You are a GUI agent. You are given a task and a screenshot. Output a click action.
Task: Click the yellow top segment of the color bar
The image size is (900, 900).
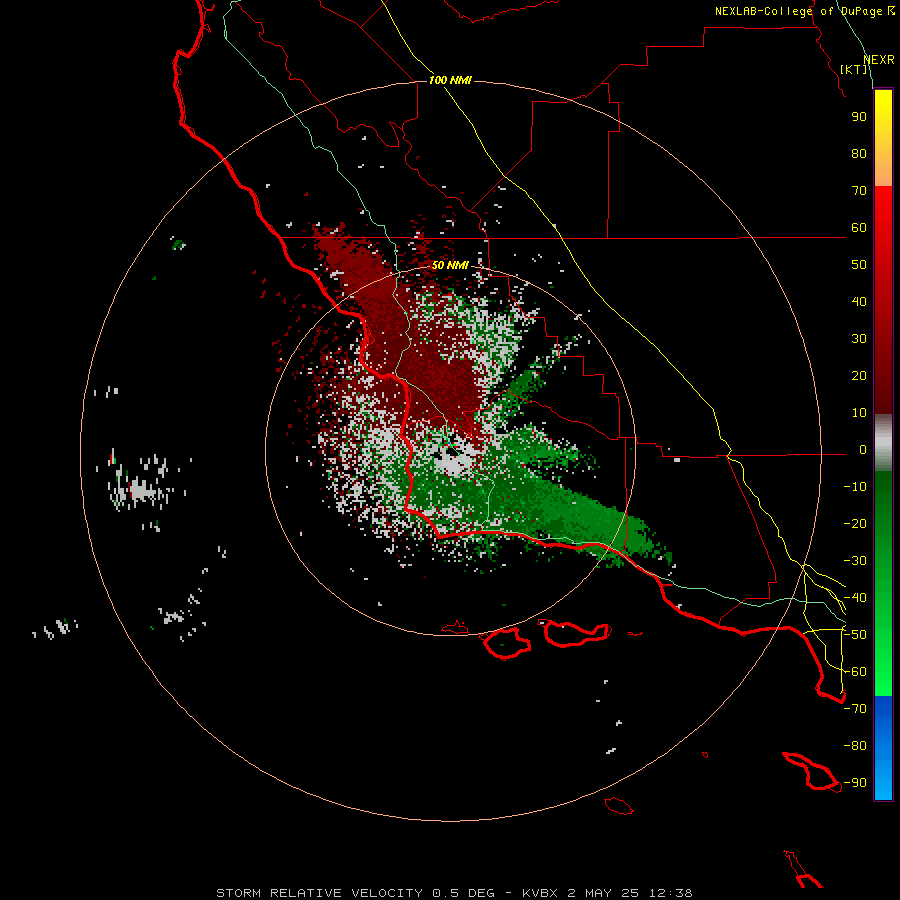883,138
